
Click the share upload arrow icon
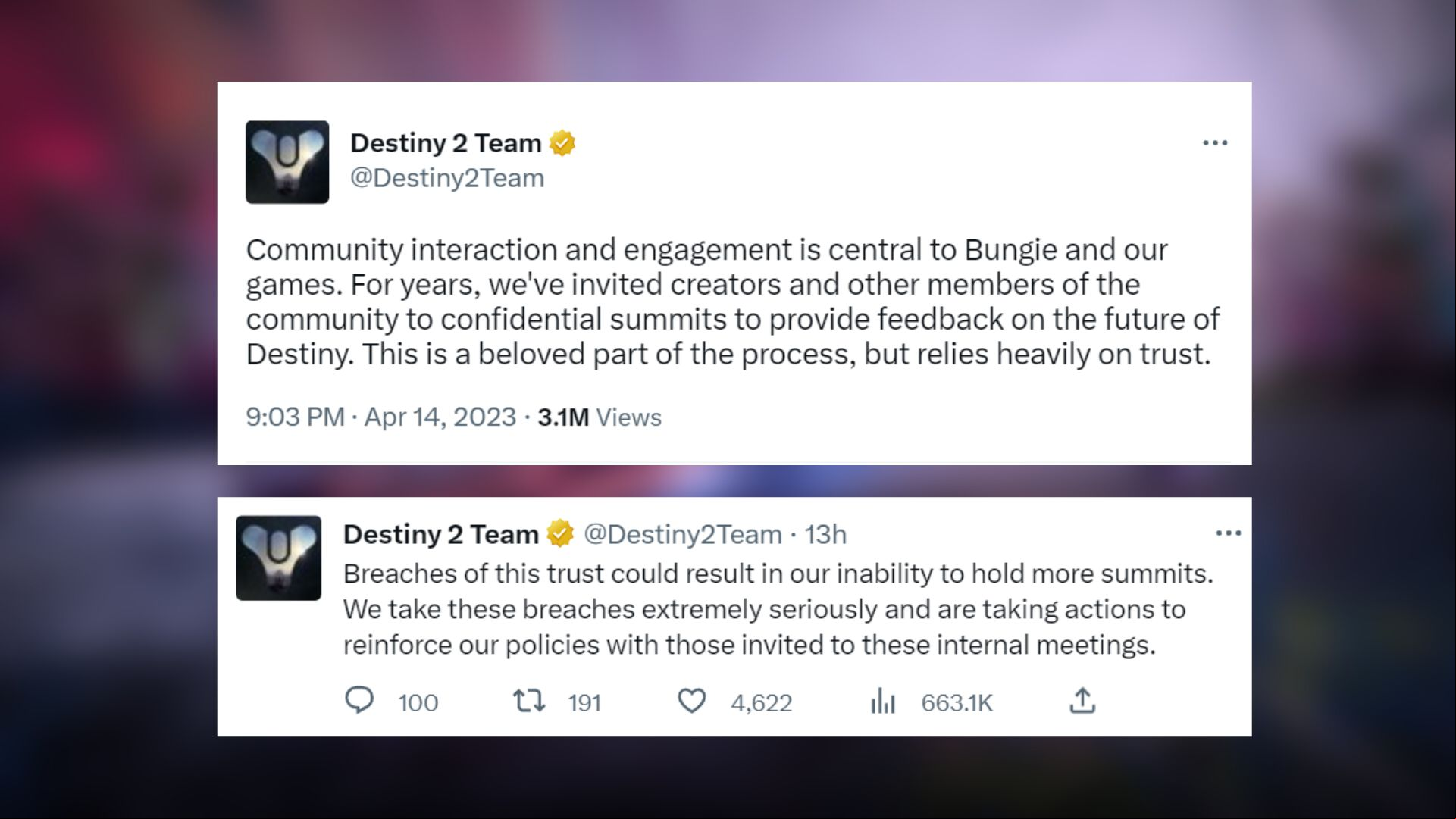[1082, 701]
